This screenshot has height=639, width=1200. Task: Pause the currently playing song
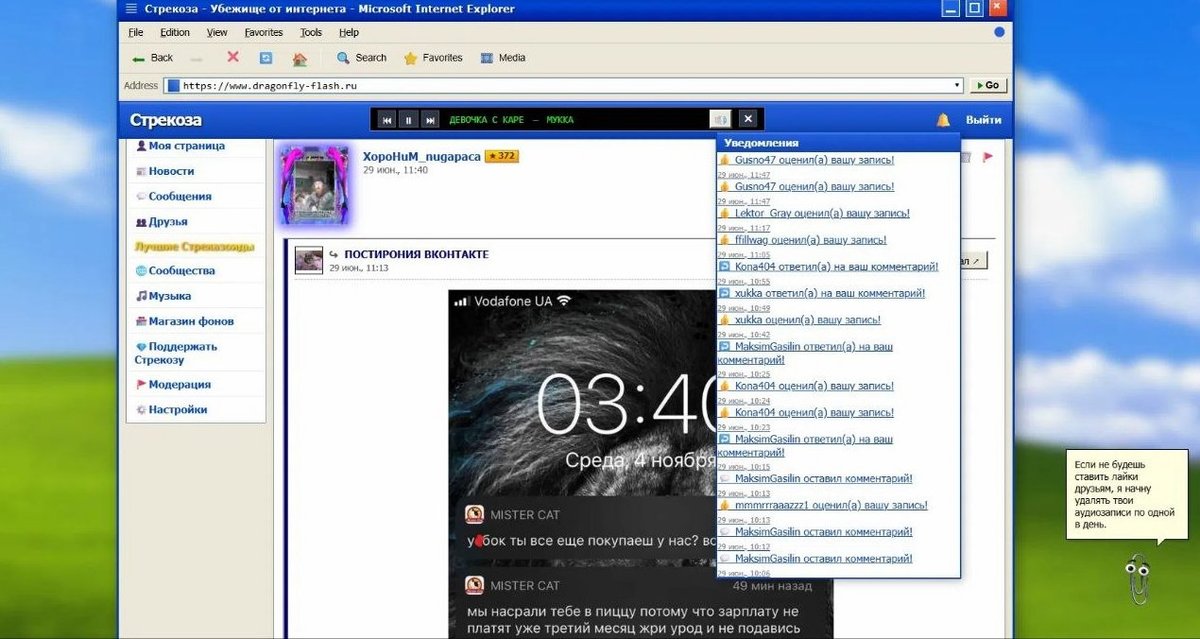pyautogui.click(x=408, y=120)
